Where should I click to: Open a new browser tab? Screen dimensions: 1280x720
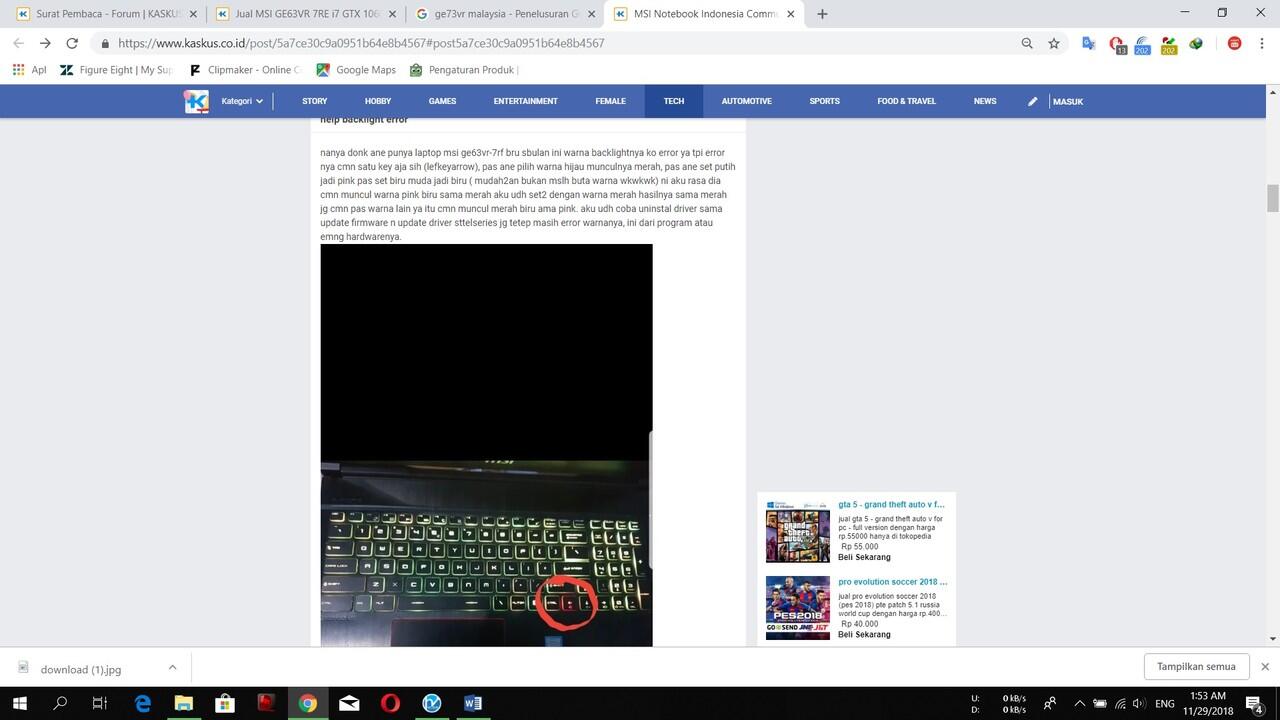click(x=822, y=14)
